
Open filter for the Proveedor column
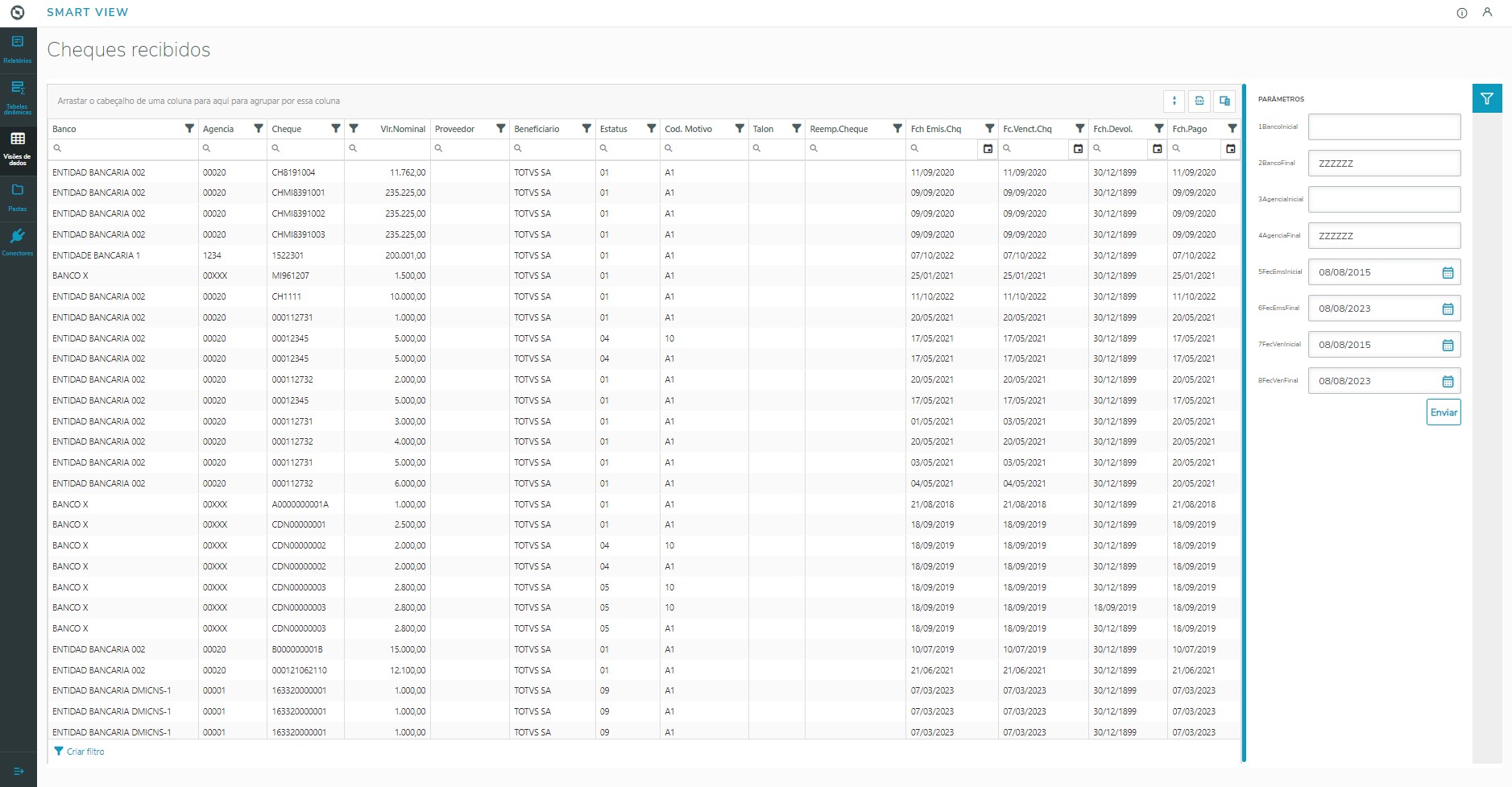501,129
